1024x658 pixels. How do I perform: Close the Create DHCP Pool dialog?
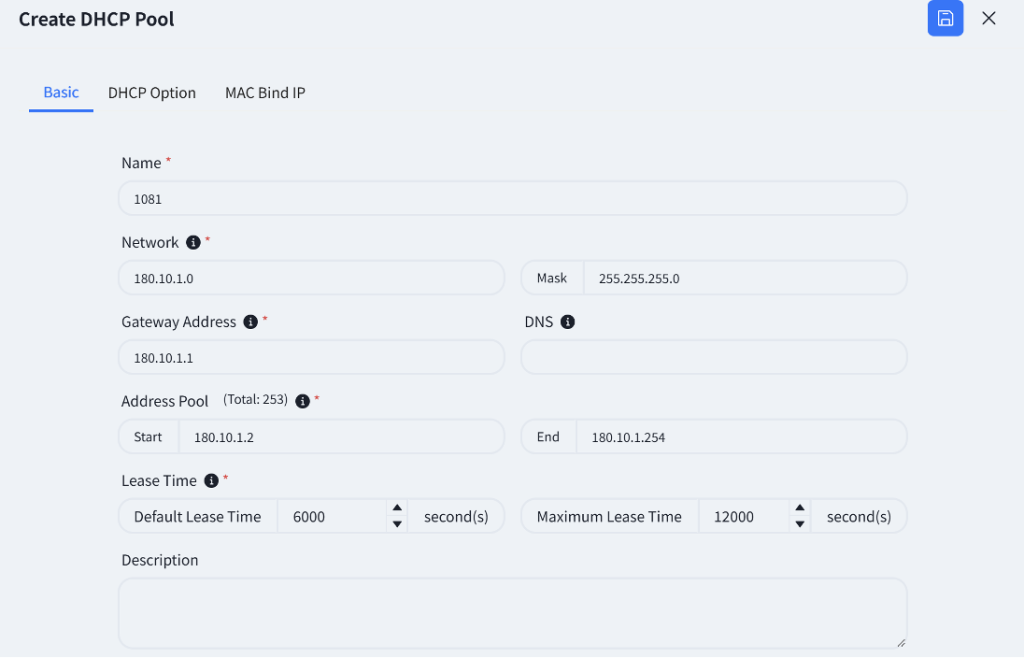[x=989, y=18]
